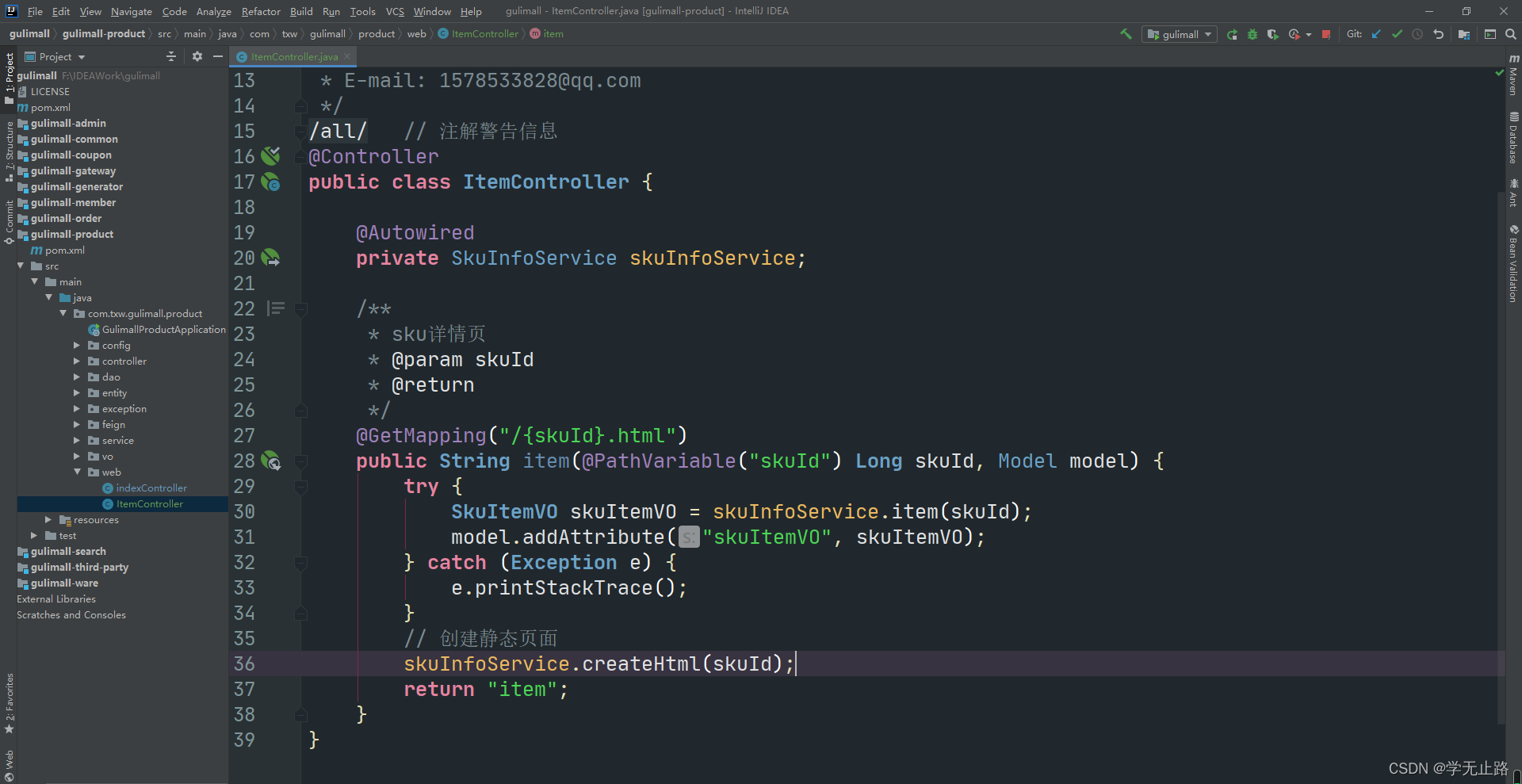The width and height of the screenshot is (1522, 784).
Task: Fold the Javadoc comment at line 22
Action: [301, 309]
